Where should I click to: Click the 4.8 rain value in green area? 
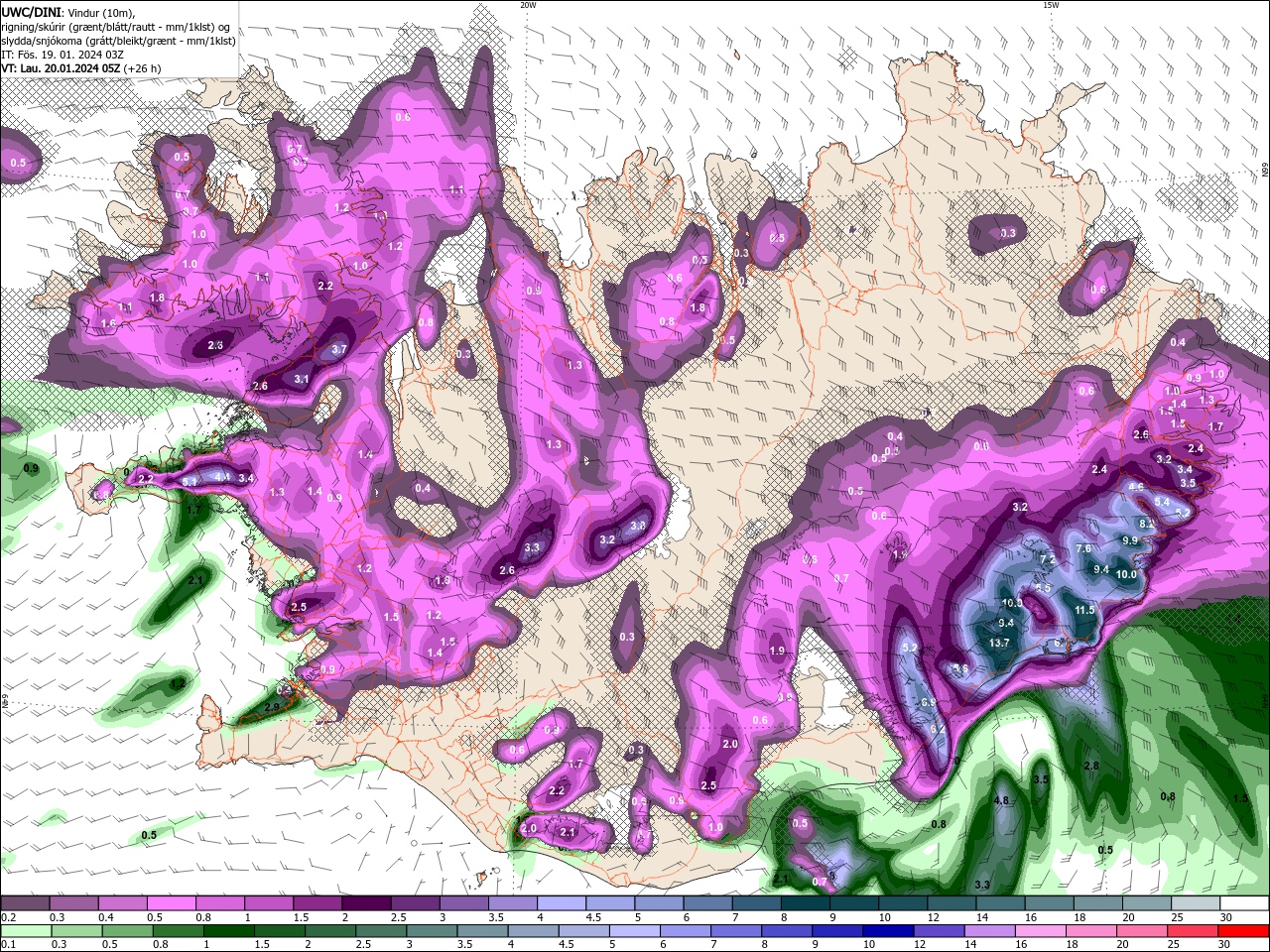[x=1001, y=801]
